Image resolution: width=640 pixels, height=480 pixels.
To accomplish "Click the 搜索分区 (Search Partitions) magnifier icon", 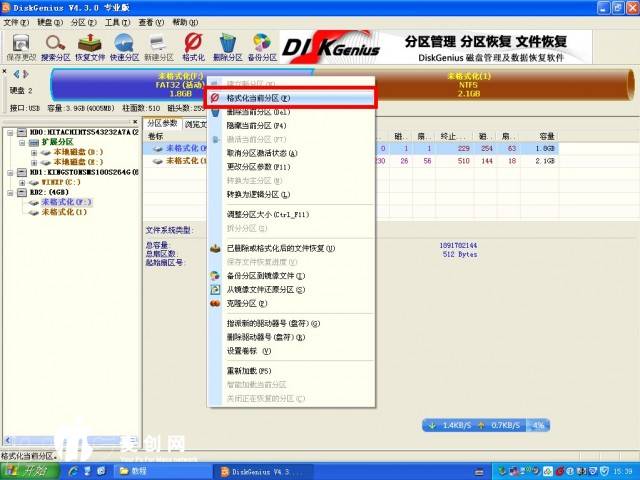I will (x=55, y=45).
